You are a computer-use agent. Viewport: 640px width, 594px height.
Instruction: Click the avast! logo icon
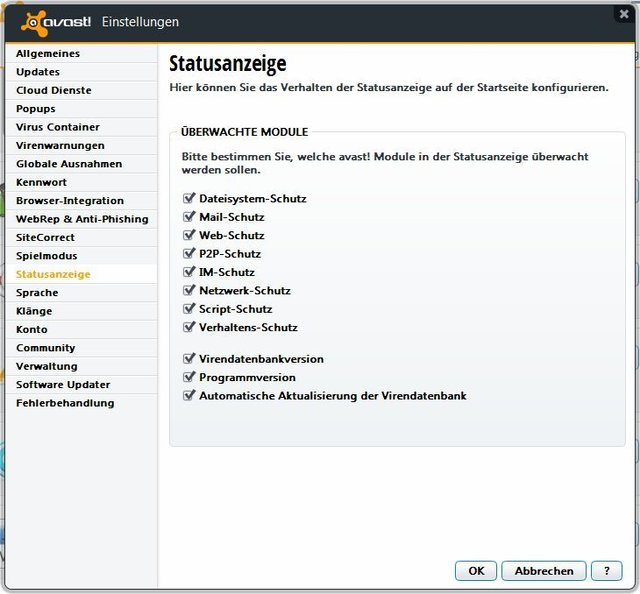coord(34,23)
